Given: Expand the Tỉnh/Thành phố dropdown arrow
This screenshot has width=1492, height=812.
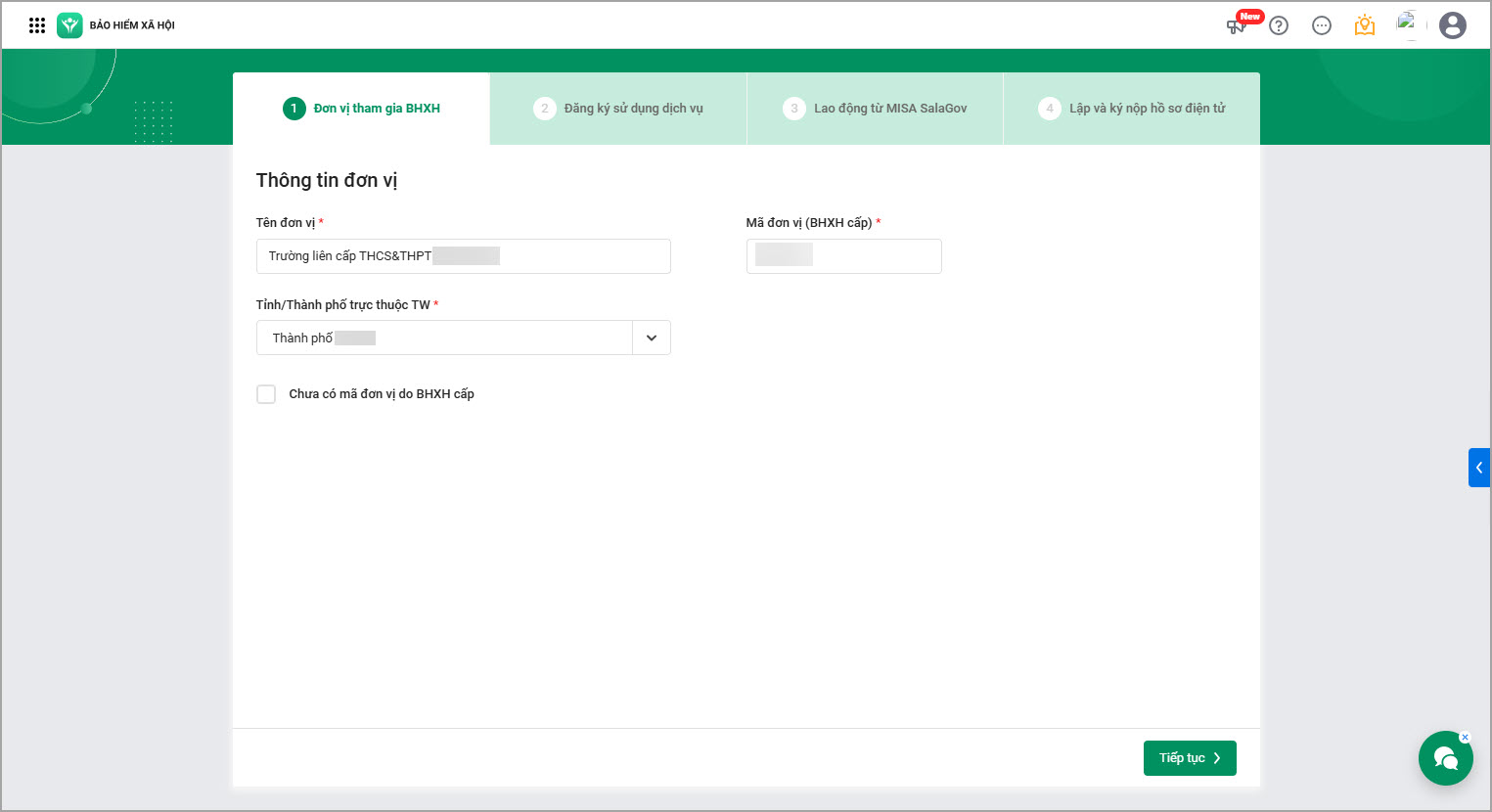Looking at the screenshot, I should point(652,338).
